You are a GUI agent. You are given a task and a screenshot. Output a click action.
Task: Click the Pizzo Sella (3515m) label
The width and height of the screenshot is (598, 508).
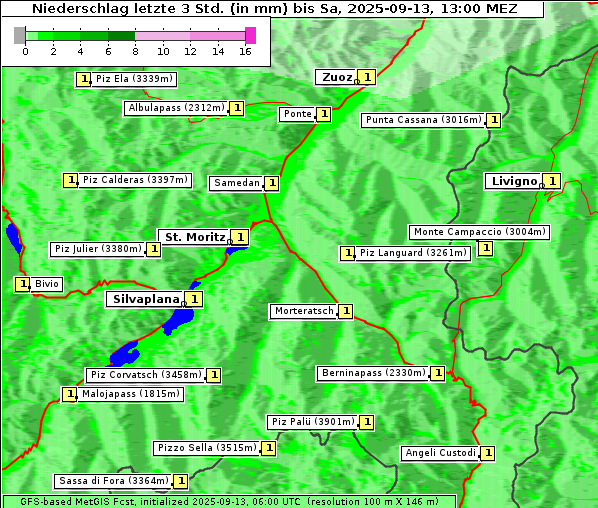[x=207, y=448]
